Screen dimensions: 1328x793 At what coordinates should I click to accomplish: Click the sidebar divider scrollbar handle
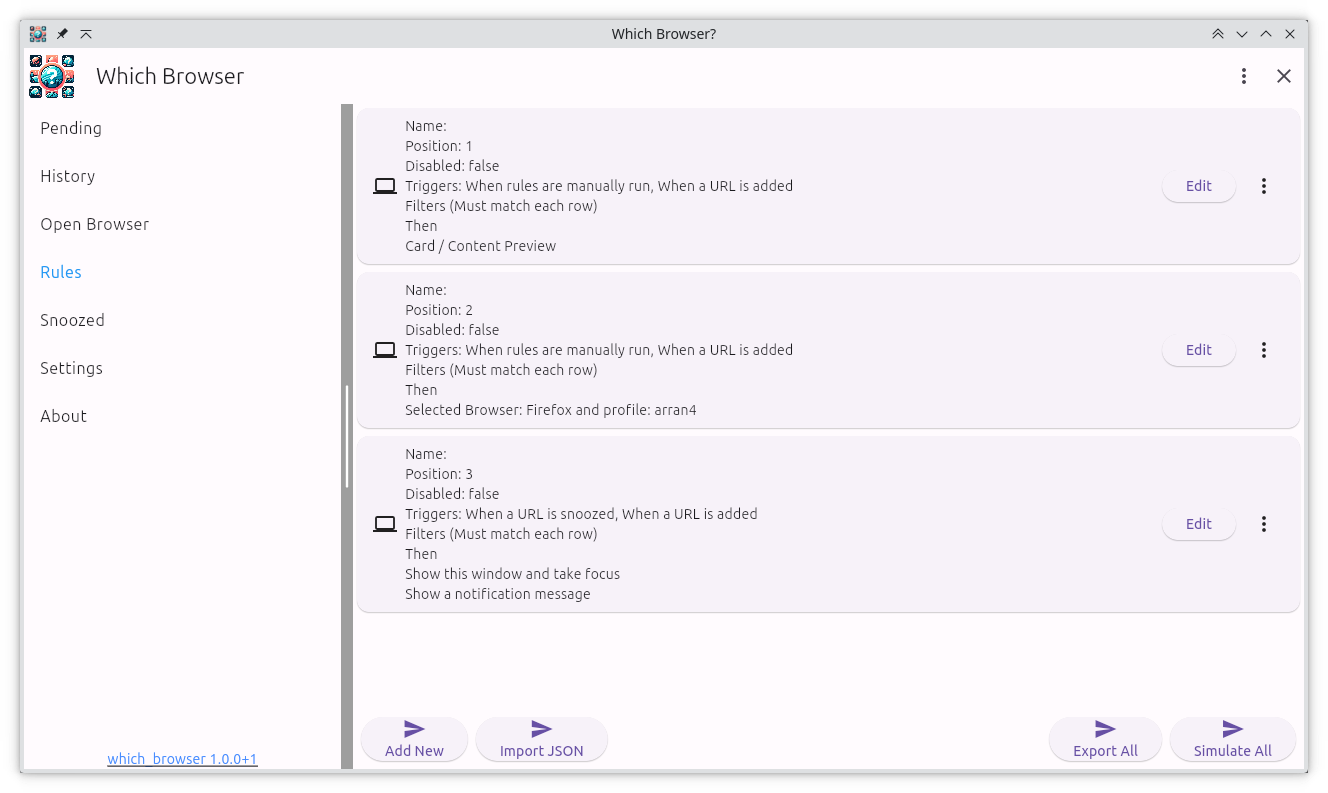click(347, 436)
